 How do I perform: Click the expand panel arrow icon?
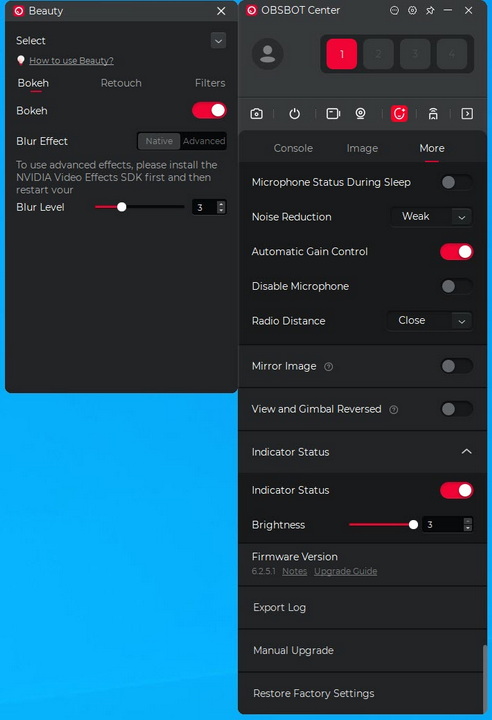point(467,113)
